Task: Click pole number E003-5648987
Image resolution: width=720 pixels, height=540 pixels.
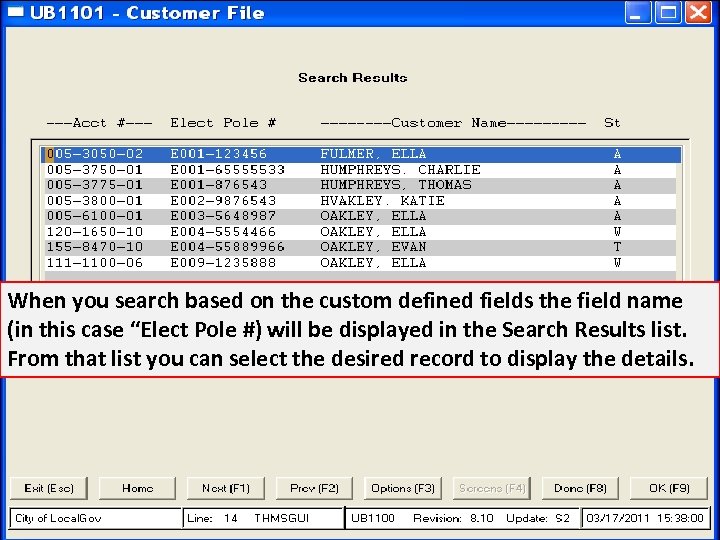Action: click(x=223, y=216)
